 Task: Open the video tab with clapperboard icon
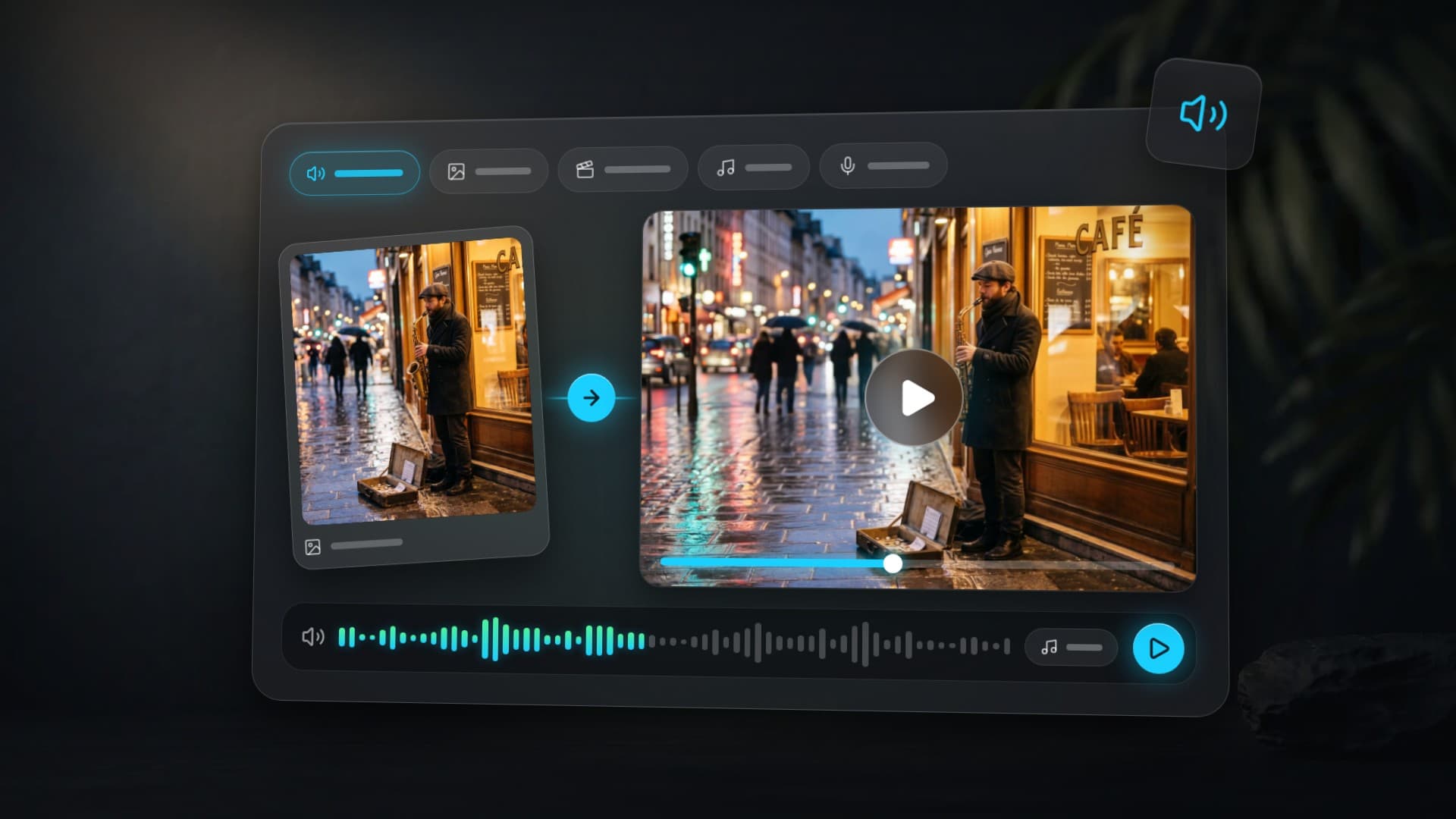pos(623,168)
